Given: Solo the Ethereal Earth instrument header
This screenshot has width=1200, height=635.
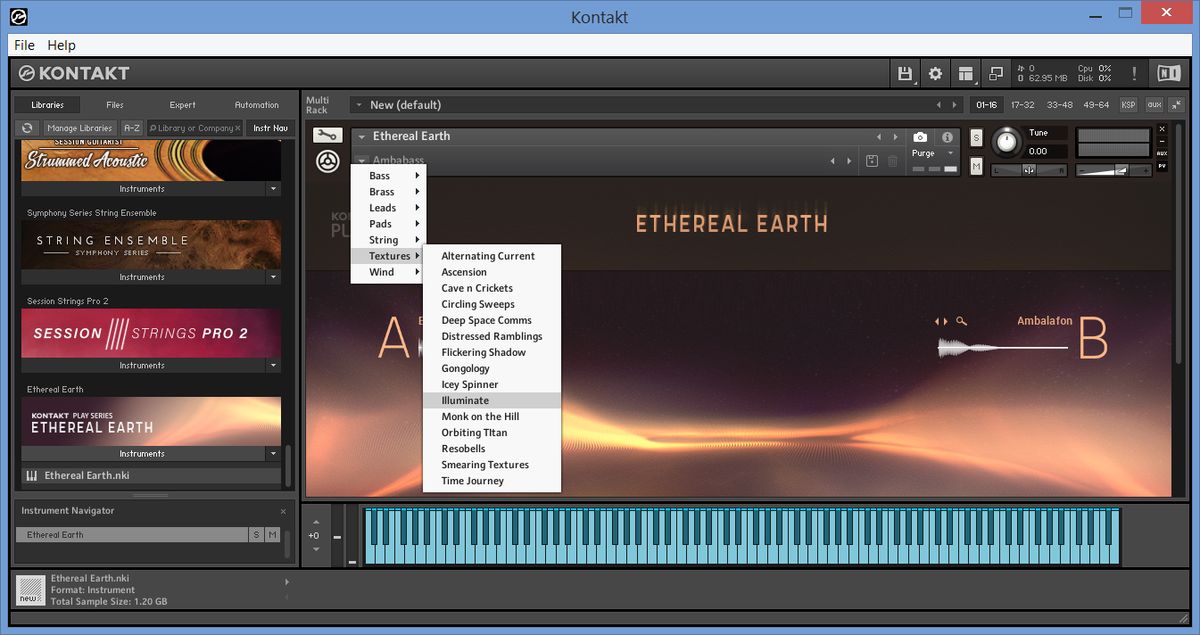Looking at the screenshot, I should 976,137.
